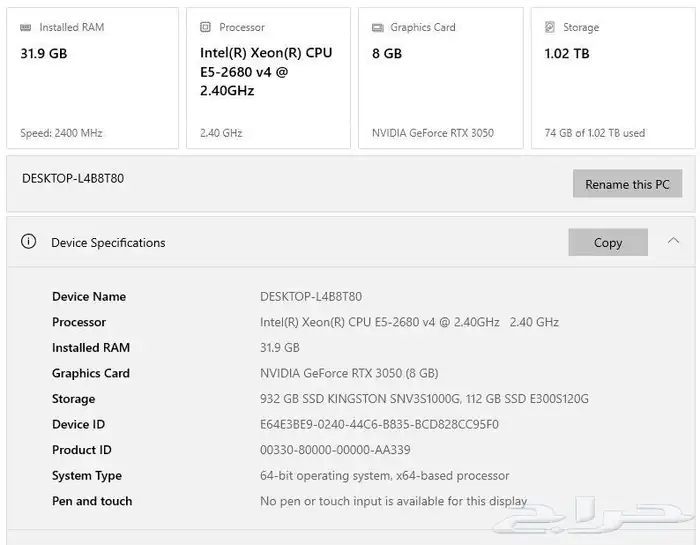This screenshot has width=700, height=545.
Task: Select the Installed RAM value 31.9 GB in list
Action: click(279, 348)
